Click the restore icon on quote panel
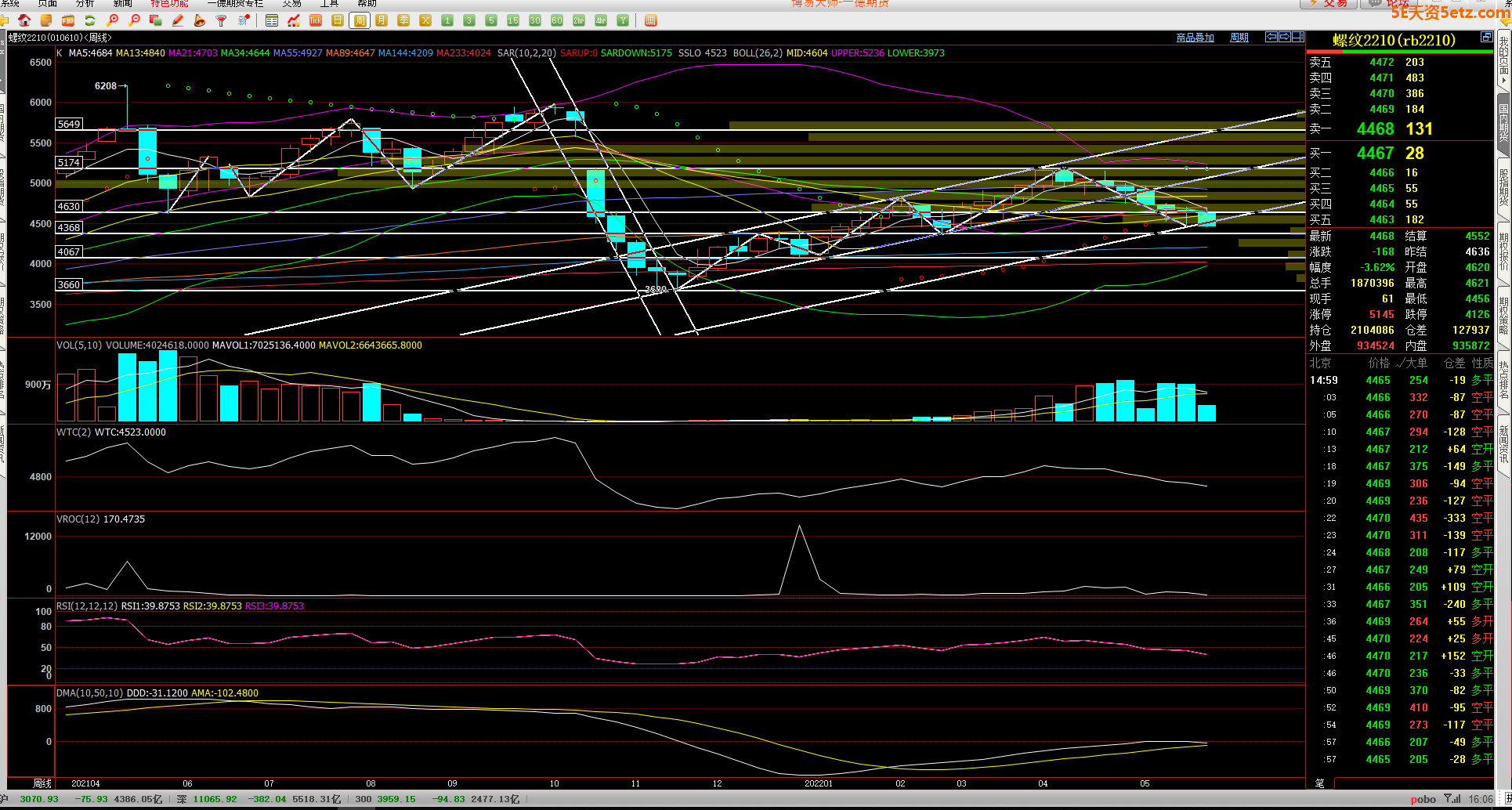The height and width of the screenshot is (810, 1512). (1486, 37)
